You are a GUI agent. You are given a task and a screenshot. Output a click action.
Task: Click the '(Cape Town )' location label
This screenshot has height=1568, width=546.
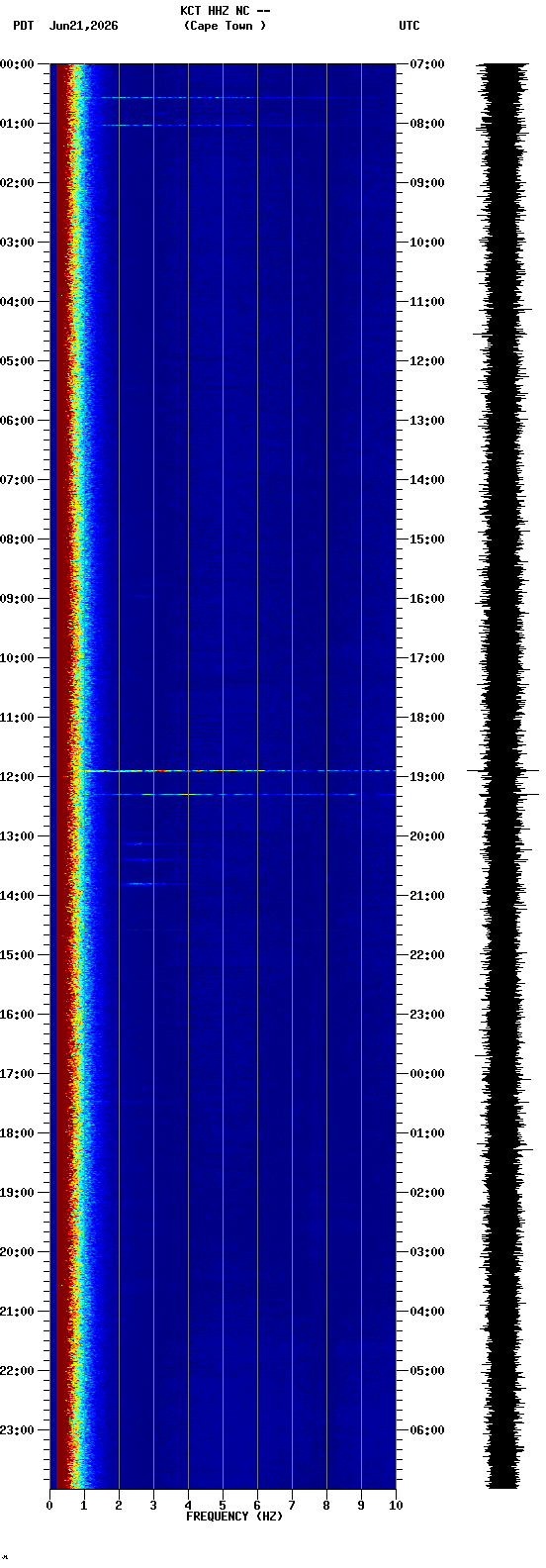click(225, 26)
